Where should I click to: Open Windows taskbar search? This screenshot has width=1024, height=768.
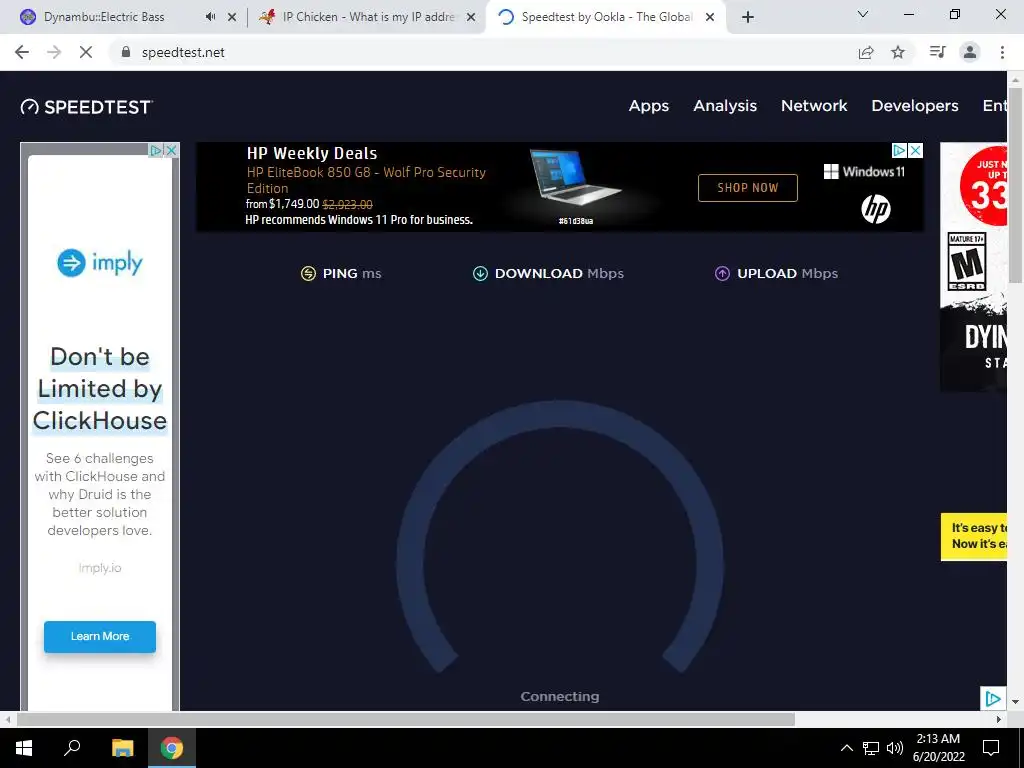tap(72, 747)
